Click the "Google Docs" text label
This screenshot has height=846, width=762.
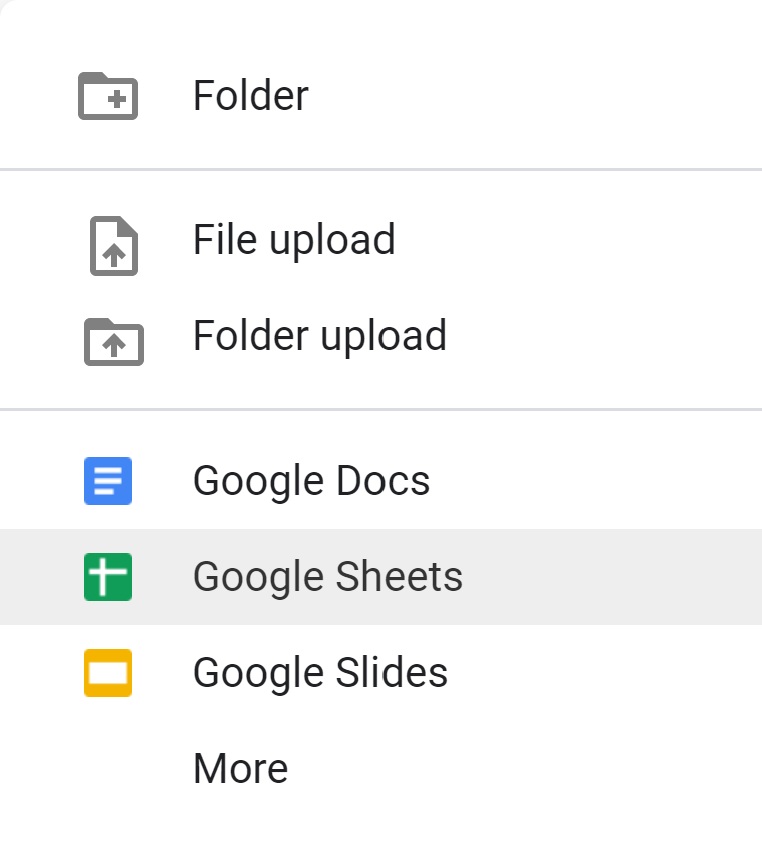pyautogui.click(x=311, y=481)
